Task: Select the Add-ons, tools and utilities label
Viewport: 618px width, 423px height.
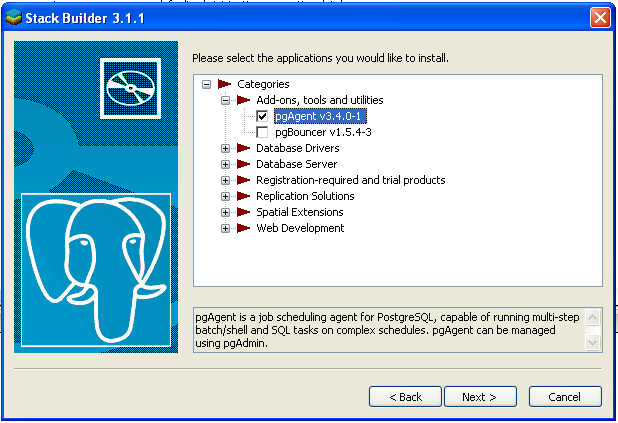Action: tap(320, 100)
